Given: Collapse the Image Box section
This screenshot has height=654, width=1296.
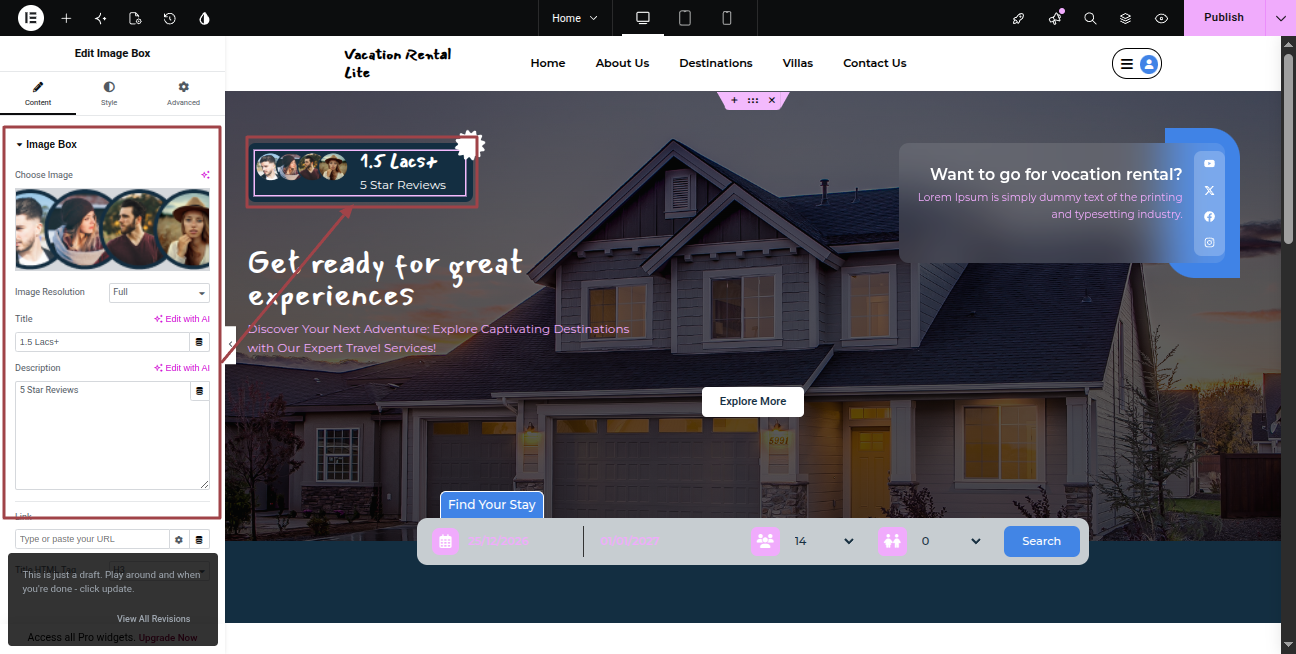Looking at the screenshot, I should click(x=46, y=144).
